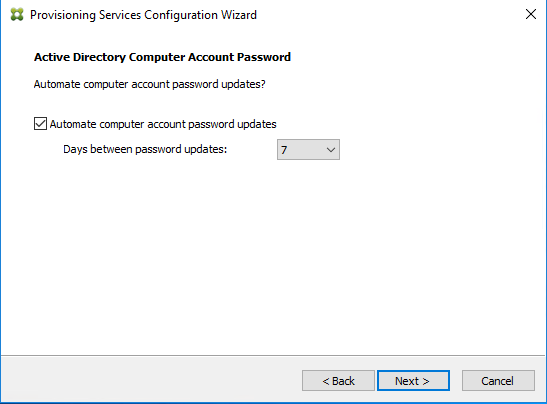
Task: Click the chevron arrow in the days combo box
Action: (331, 150)
